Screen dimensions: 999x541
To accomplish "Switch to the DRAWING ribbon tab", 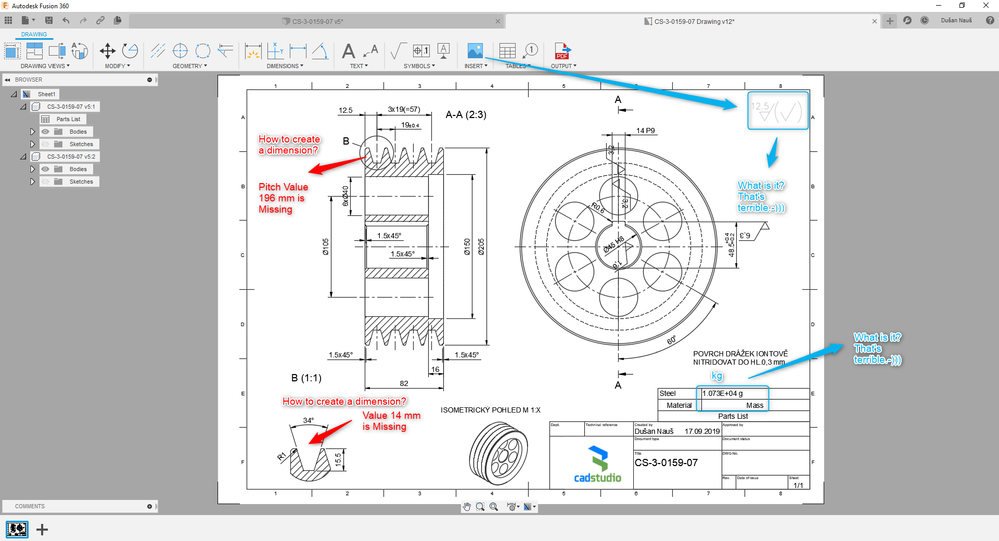I will pyautogui.click(x=34, y=34).
